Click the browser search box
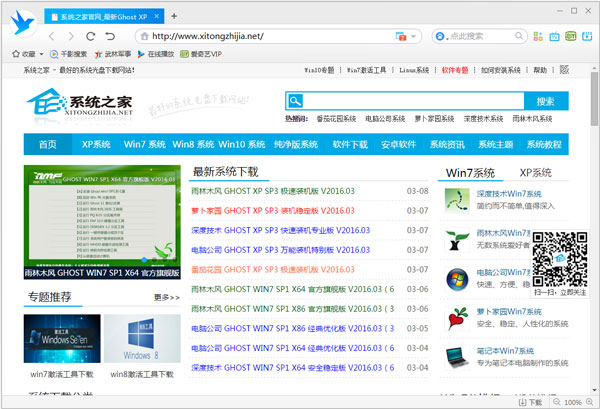This screenshot has height=409, width=600. pyautogui.click(x=479, y=36)
